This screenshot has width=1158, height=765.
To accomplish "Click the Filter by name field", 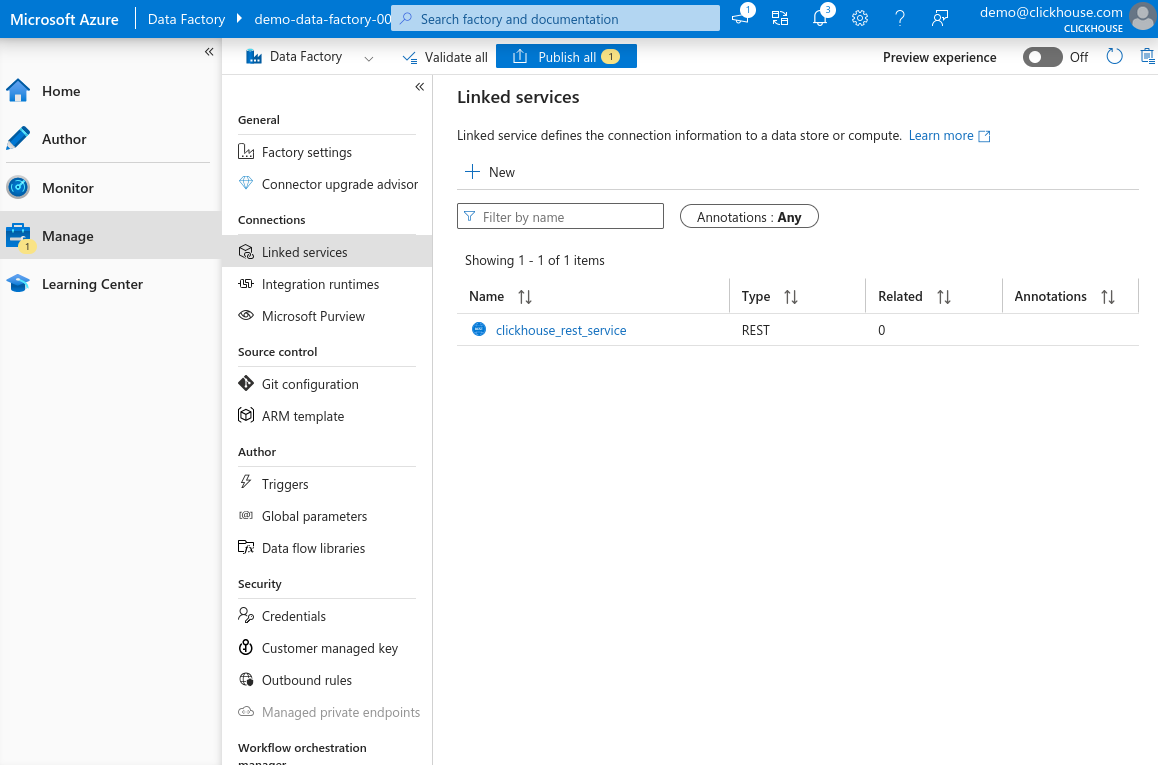I will click(x=560, y=216).
